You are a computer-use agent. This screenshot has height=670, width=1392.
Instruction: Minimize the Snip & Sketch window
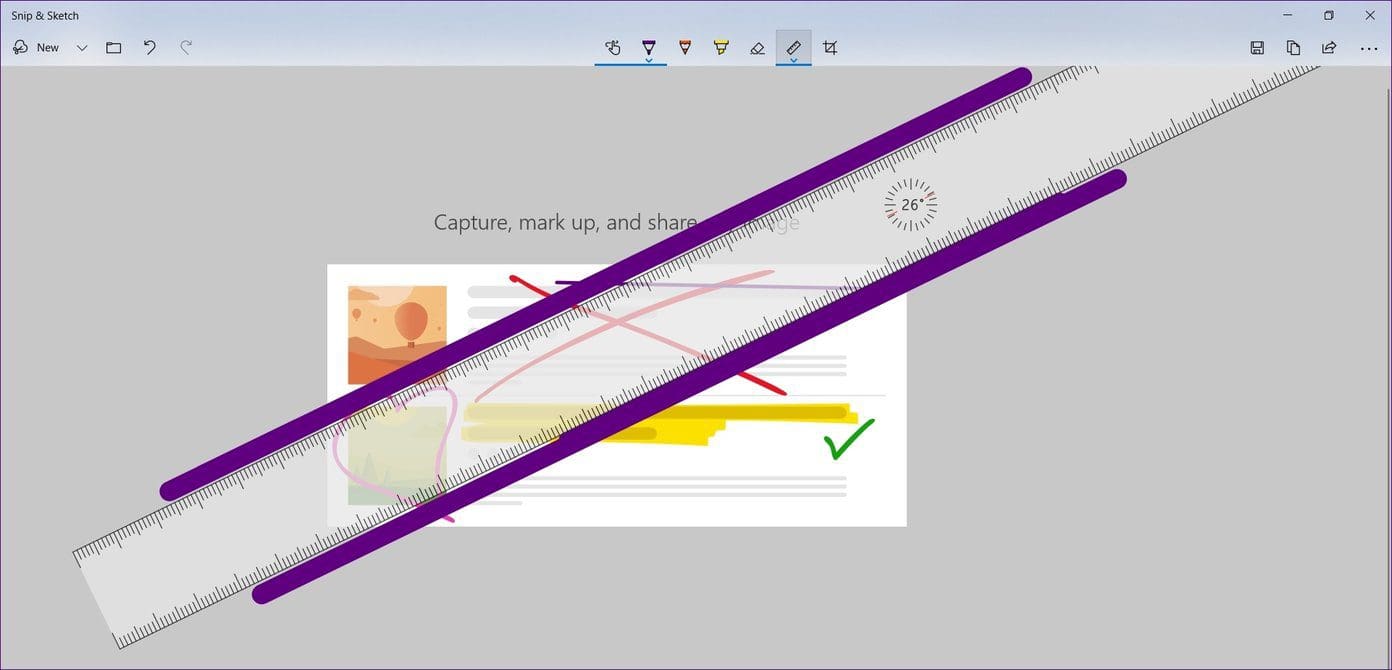click(1288, 15)
